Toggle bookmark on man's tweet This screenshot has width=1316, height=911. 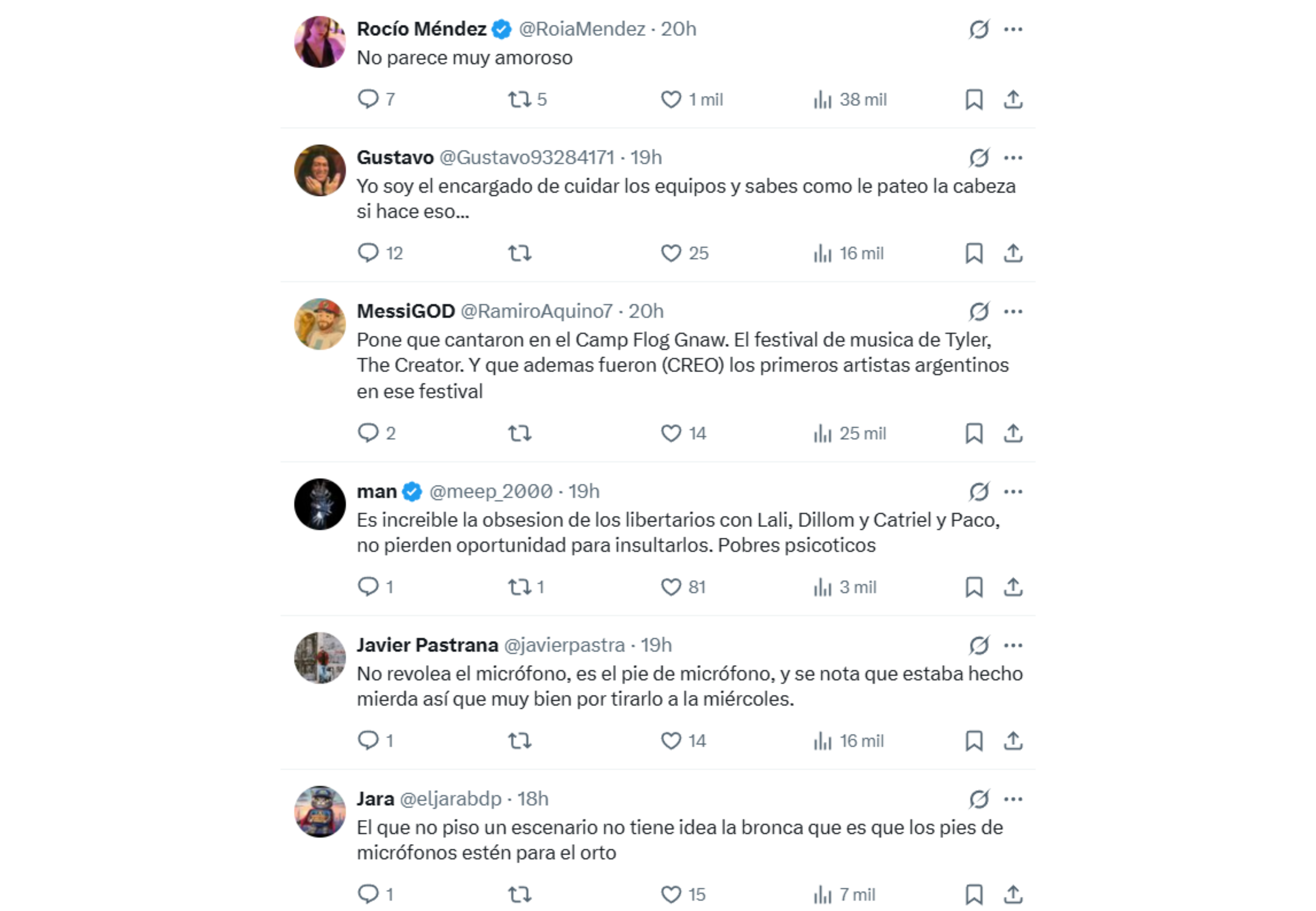[974, 586]
